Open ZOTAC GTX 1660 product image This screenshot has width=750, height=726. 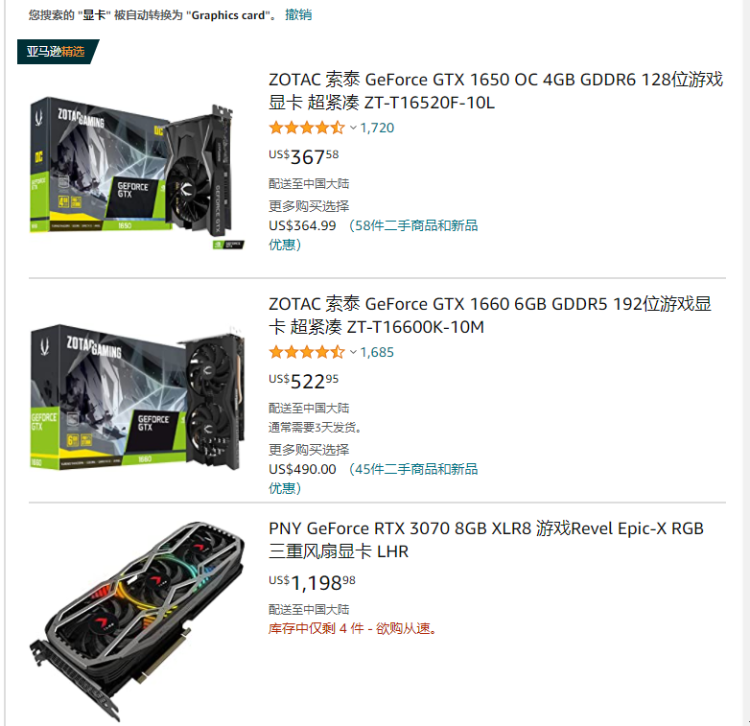(137, 398)
